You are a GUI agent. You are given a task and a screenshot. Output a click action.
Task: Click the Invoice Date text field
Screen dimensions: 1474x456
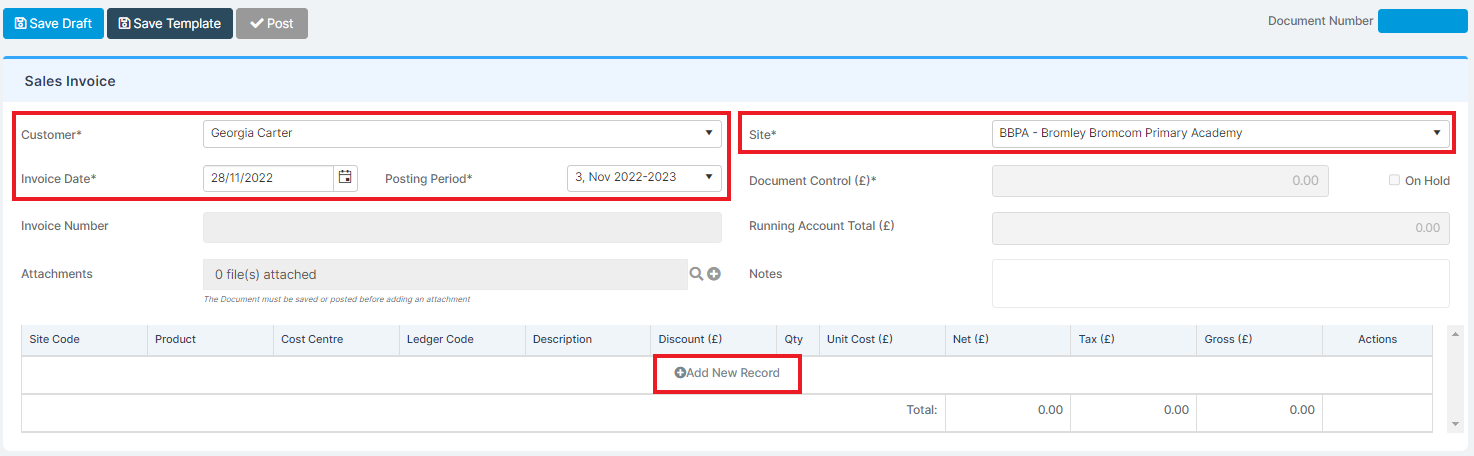(268, 178)
